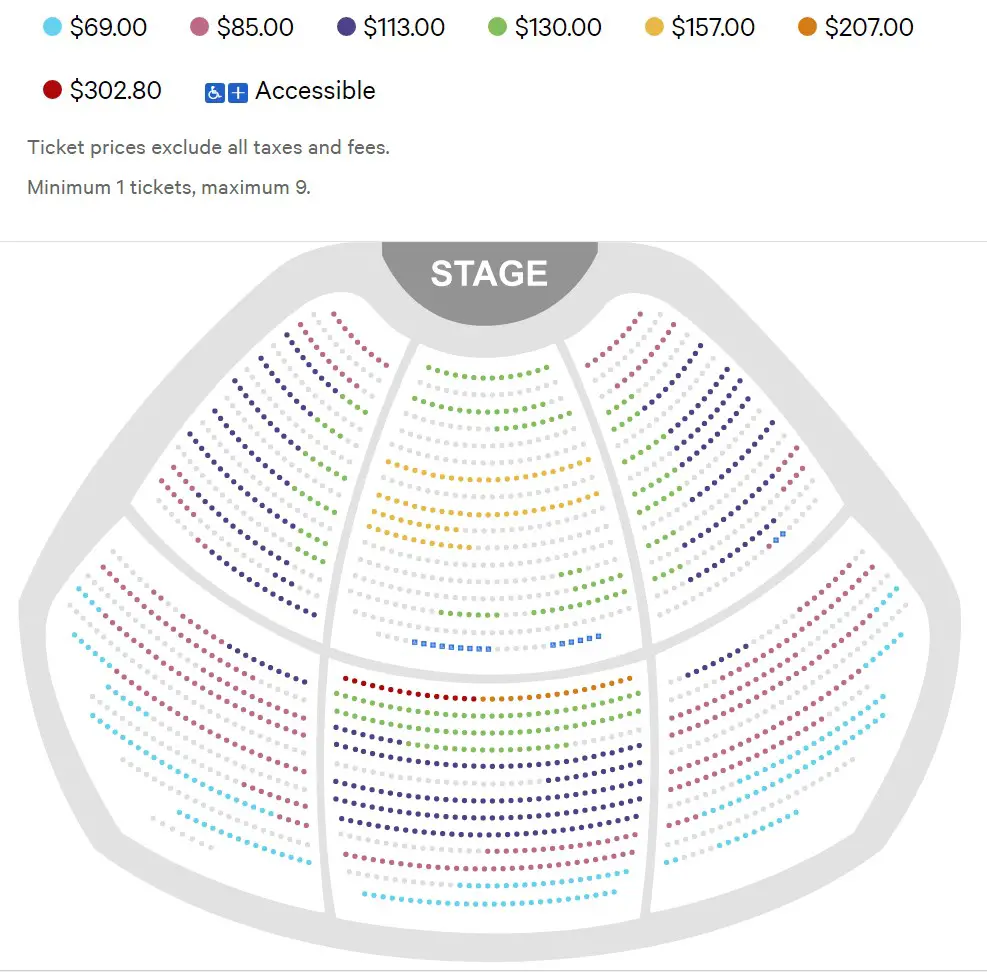Screen dimensions: 987x972
Task: Select the red $302.80 price legend dot
Action: click(52, 90)
